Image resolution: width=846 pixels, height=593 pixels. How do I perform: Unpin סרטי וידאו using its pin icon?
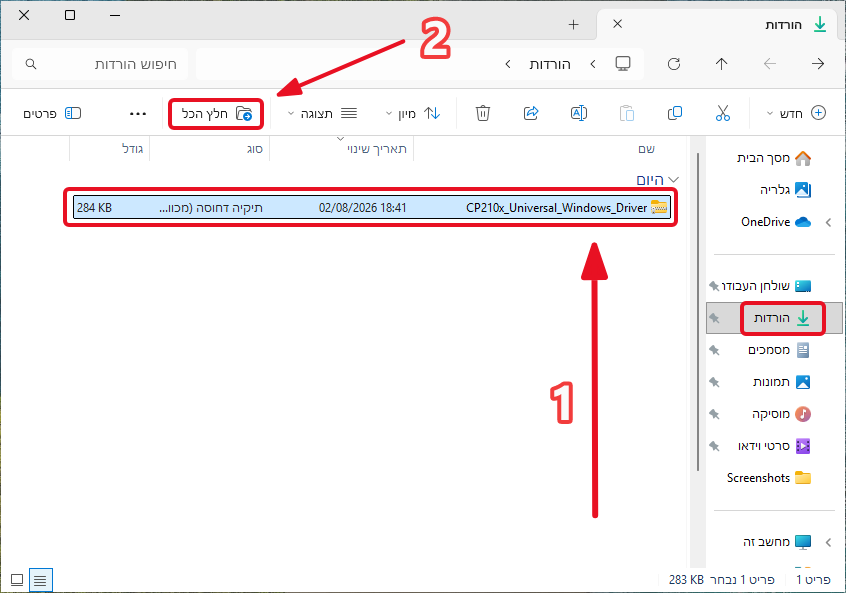tap(714, 446)
